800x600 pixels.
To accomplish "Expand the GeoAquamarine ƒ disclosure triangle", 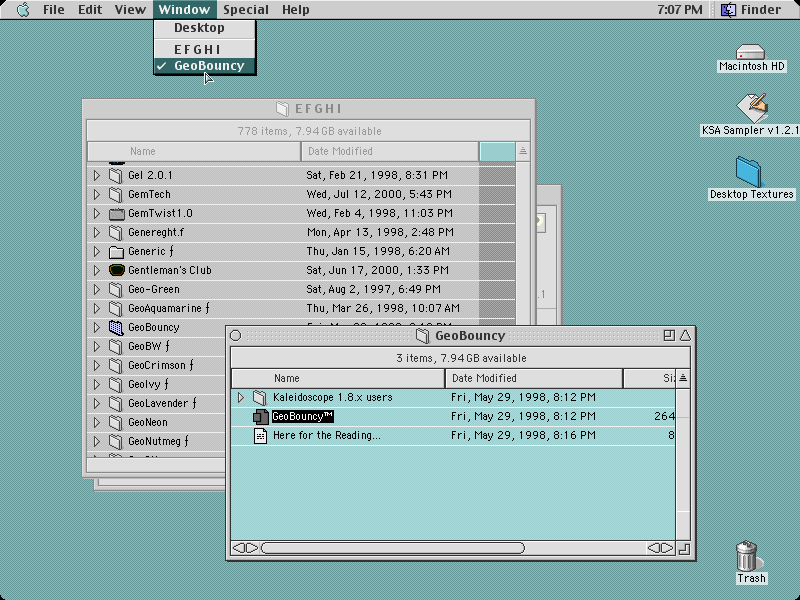I will pyautogui.click(x=96, y=309).
